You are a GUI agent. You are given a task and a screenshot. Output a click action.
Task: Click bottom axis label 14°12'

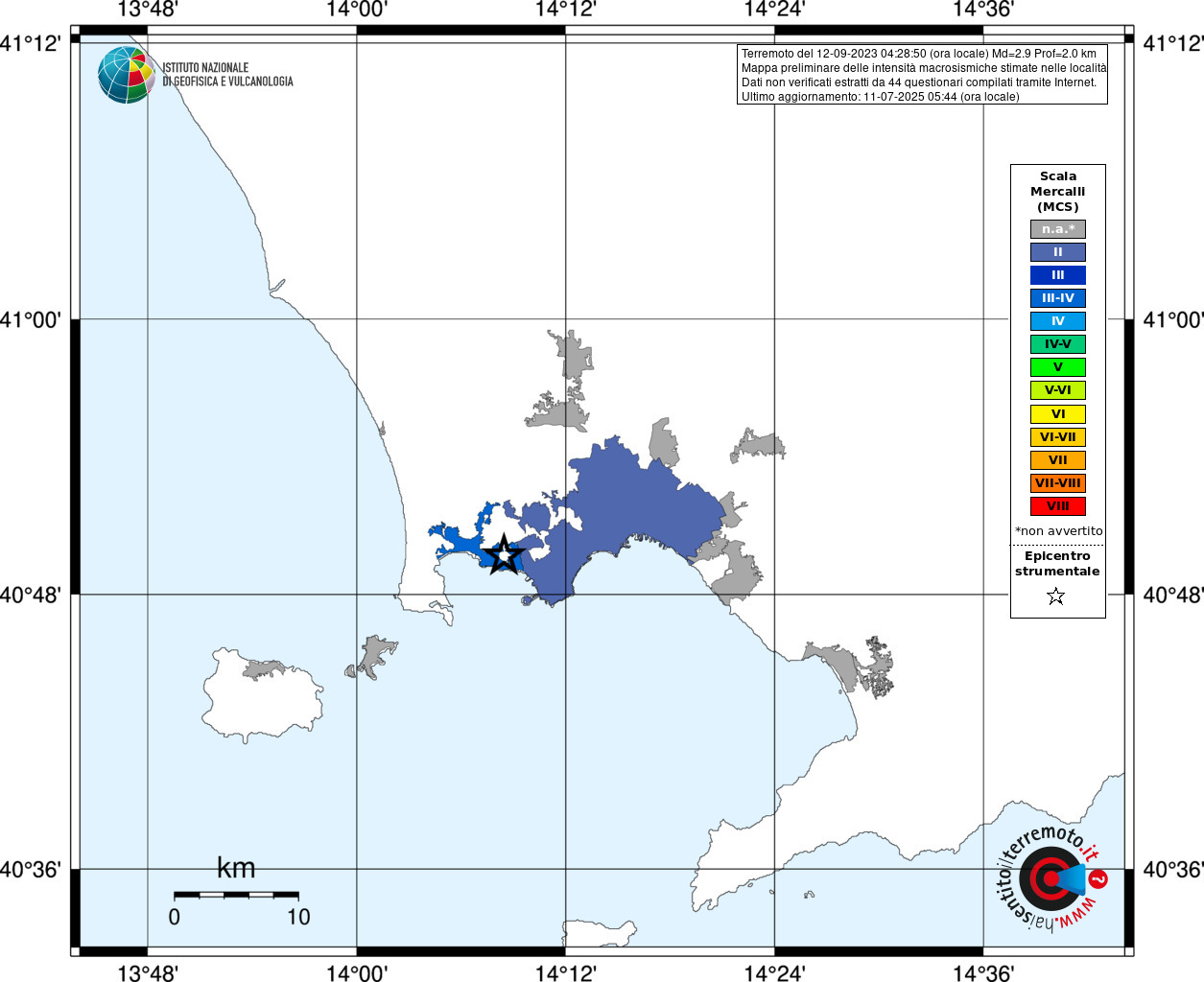[x=565, y=972]
